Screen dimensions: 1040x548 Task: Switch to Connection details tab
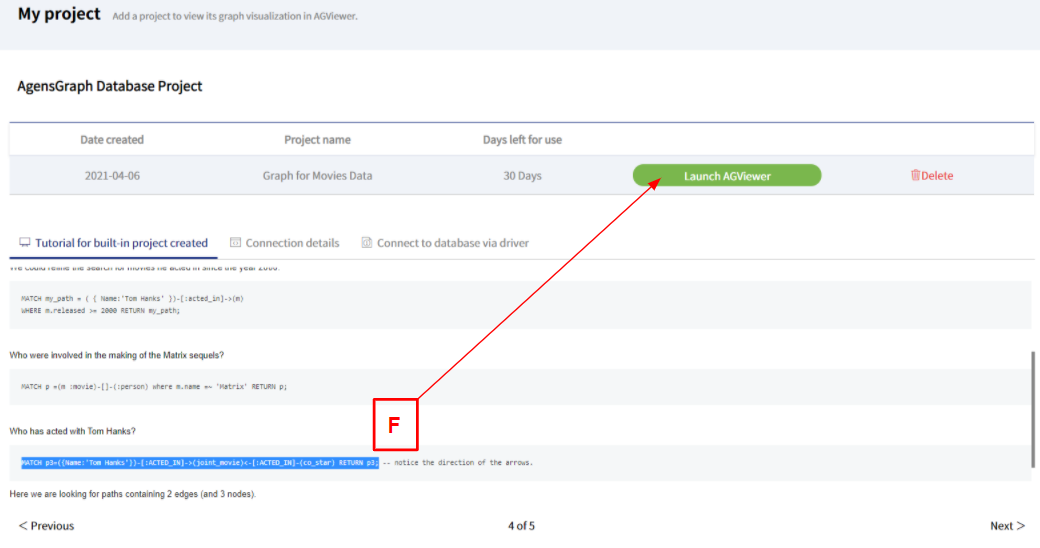click(x=285, y=243)
